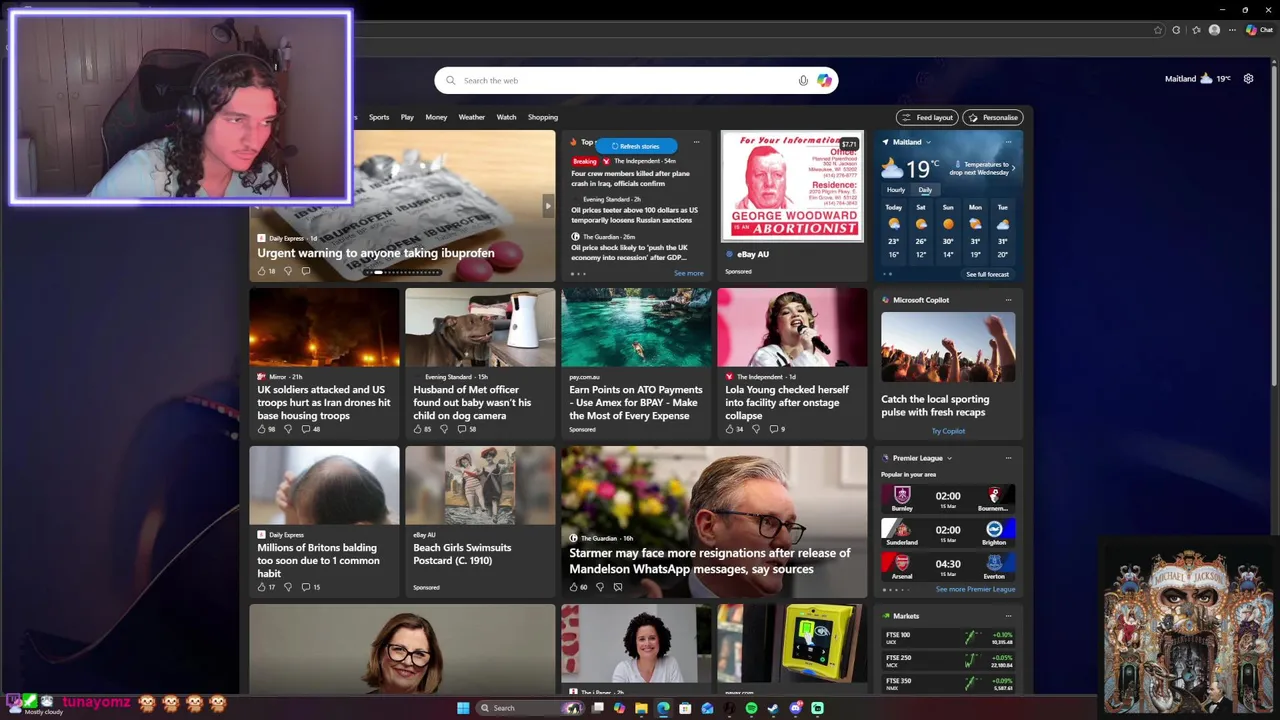Screen dimensions: 1280x720
Task: Open Windows Start menu
Action: [x=463, y=708]
